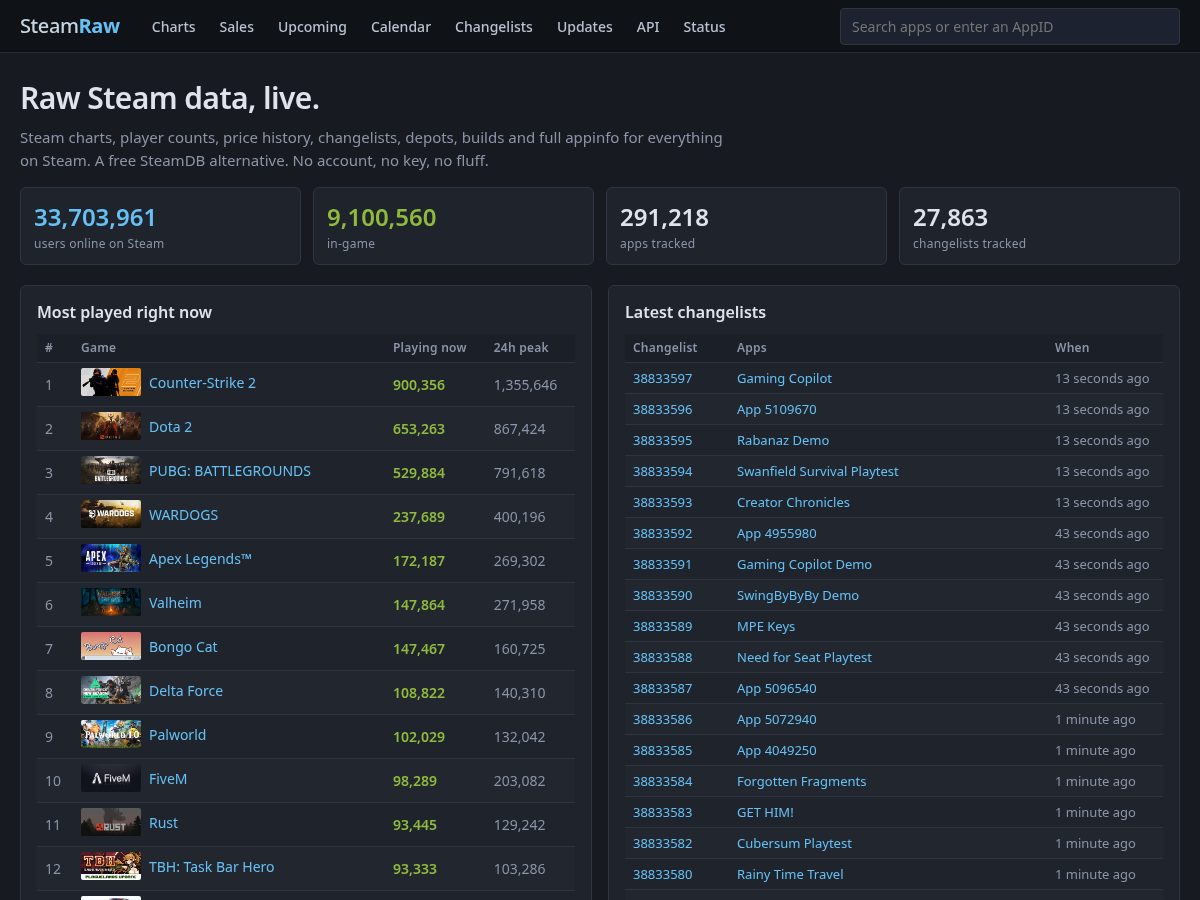The image size is (1200, 900).
Task: Open the Gaming Copilot app link
Action: (x=784, y=379)
